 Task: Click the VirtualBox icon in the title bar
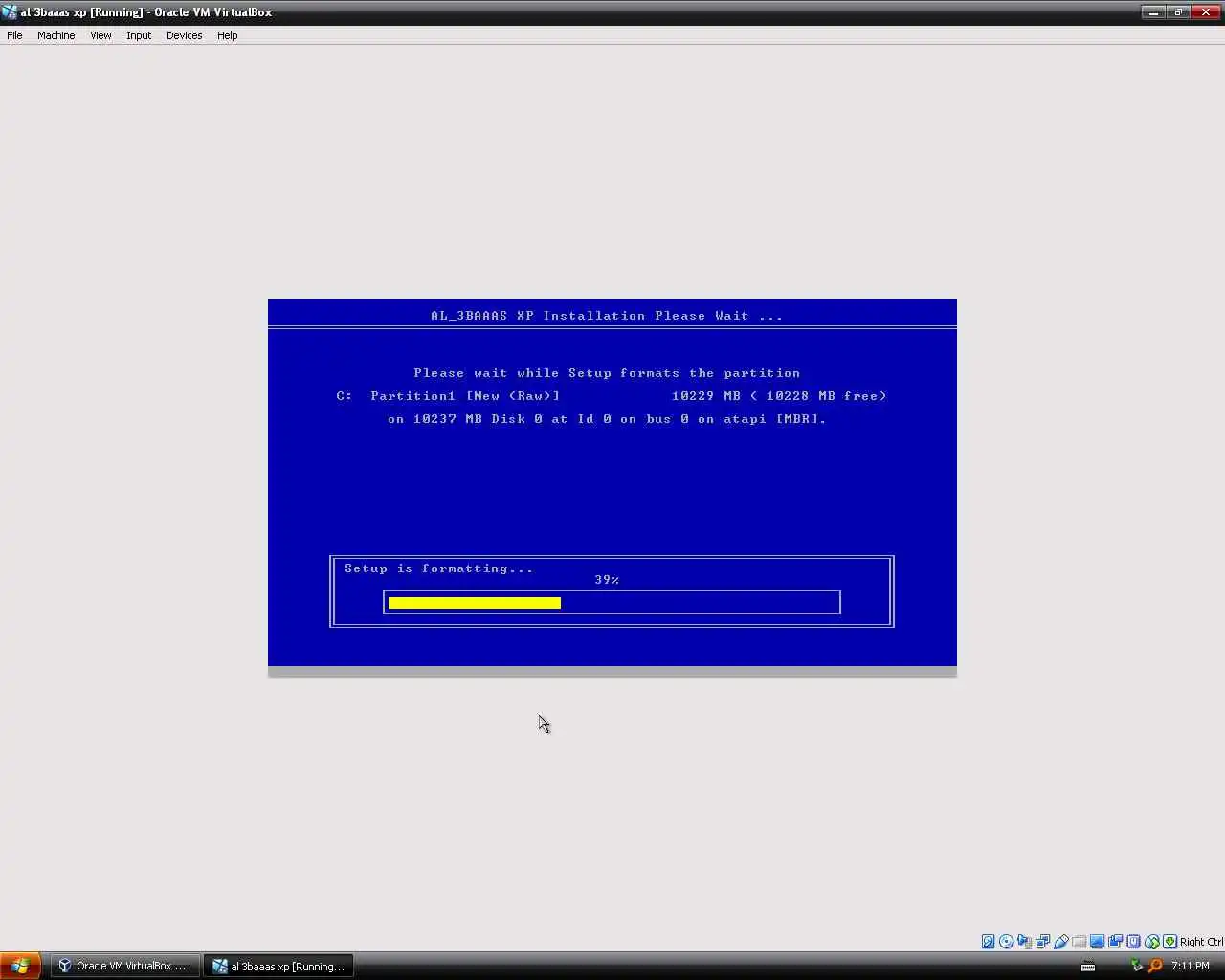point(10,11)
